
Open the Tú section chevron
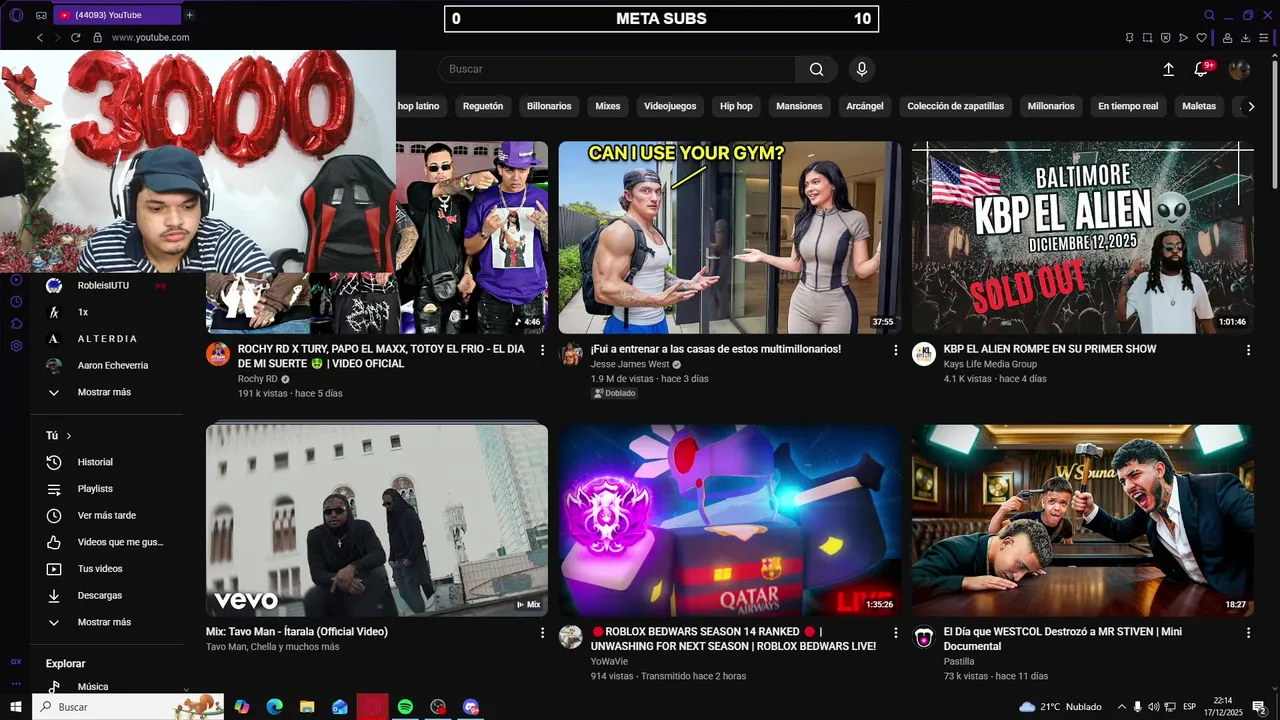[69, 436]
